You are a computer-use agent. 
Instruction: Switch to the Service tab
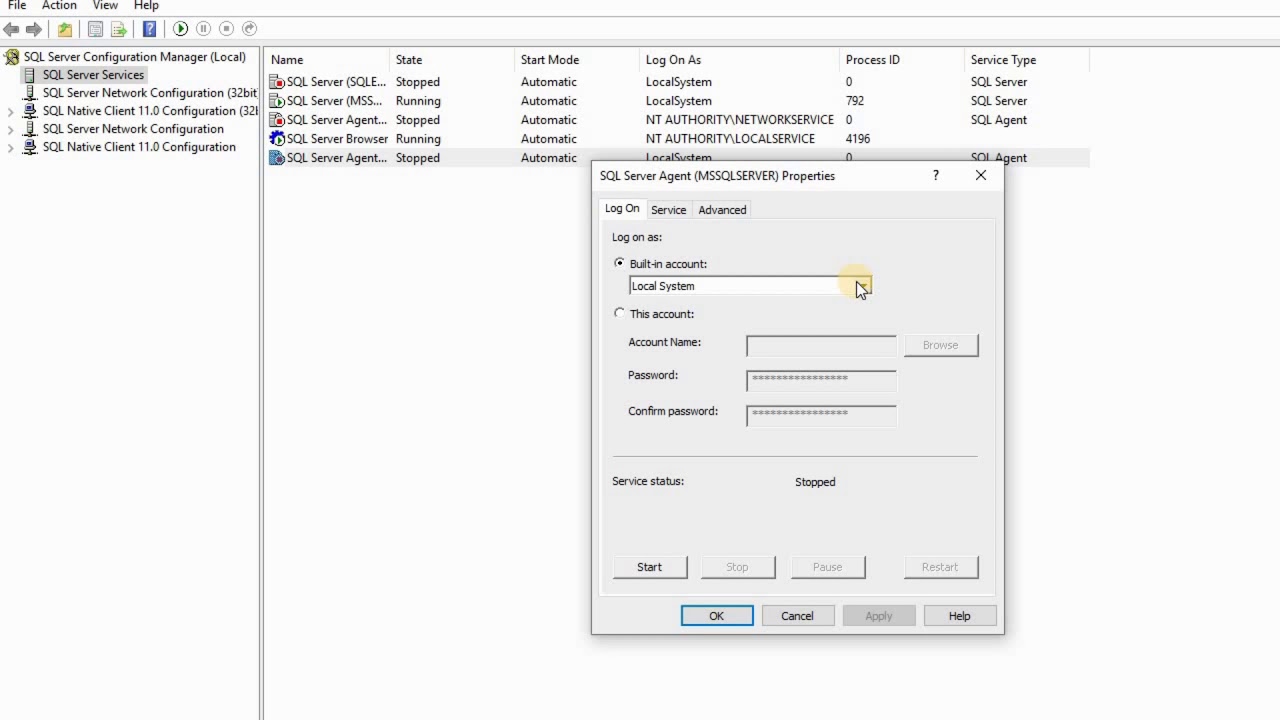click(668, 210)
